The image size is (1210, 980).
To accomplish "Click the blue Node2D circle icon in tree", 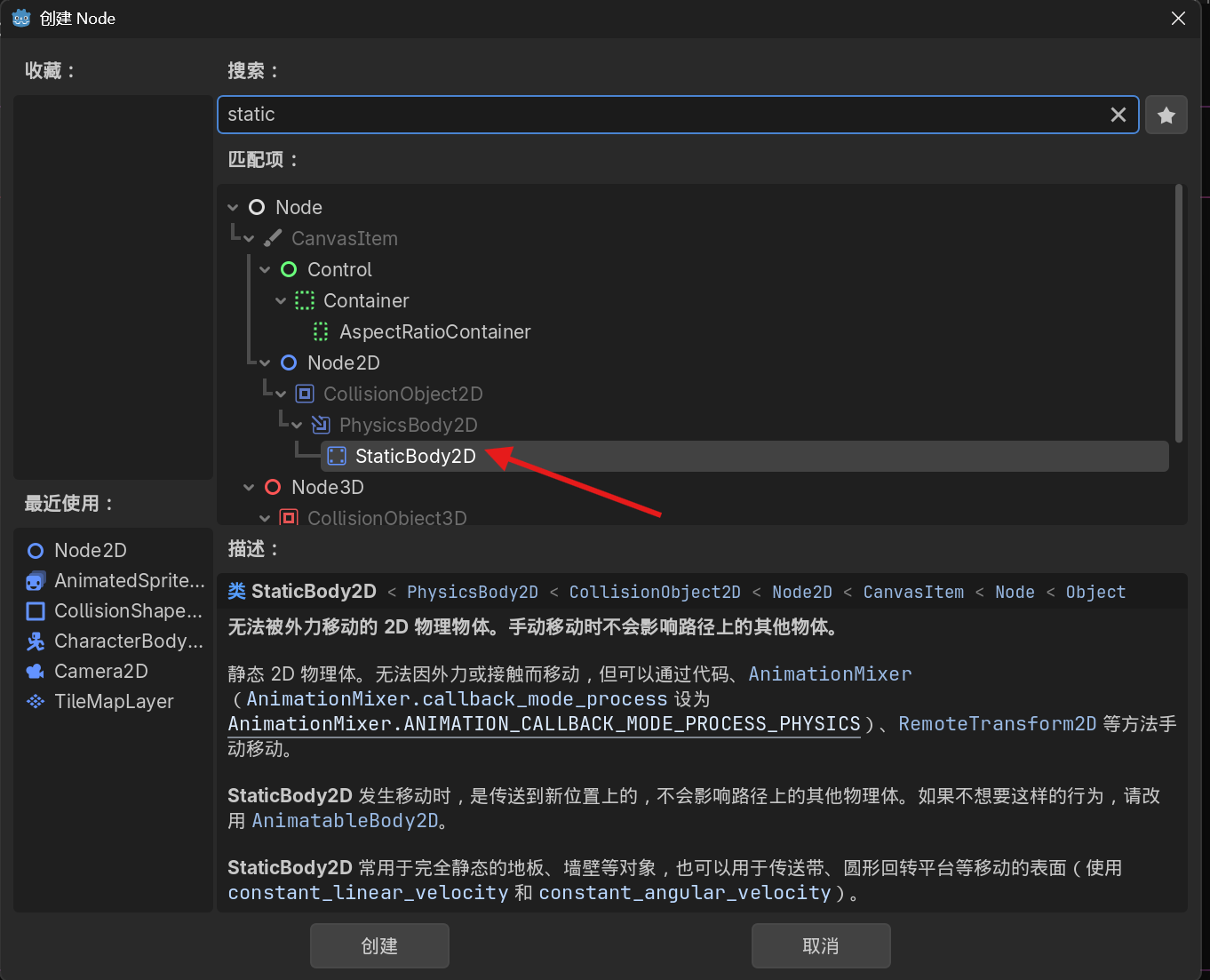I will (x=289, y=363).
